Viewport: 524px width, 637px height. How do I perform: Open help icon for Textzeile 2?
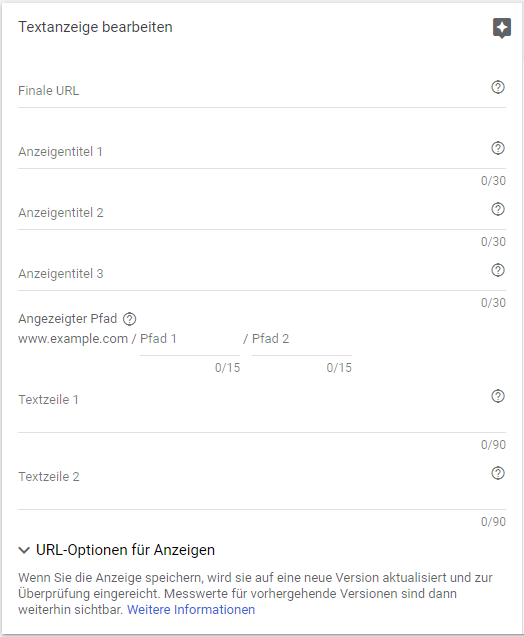pos(498,473)
